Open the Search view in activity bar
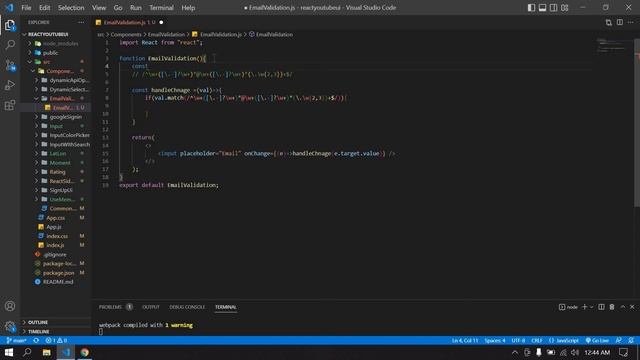The width and height of the screenshot is (640, 360). pos(10,44)
